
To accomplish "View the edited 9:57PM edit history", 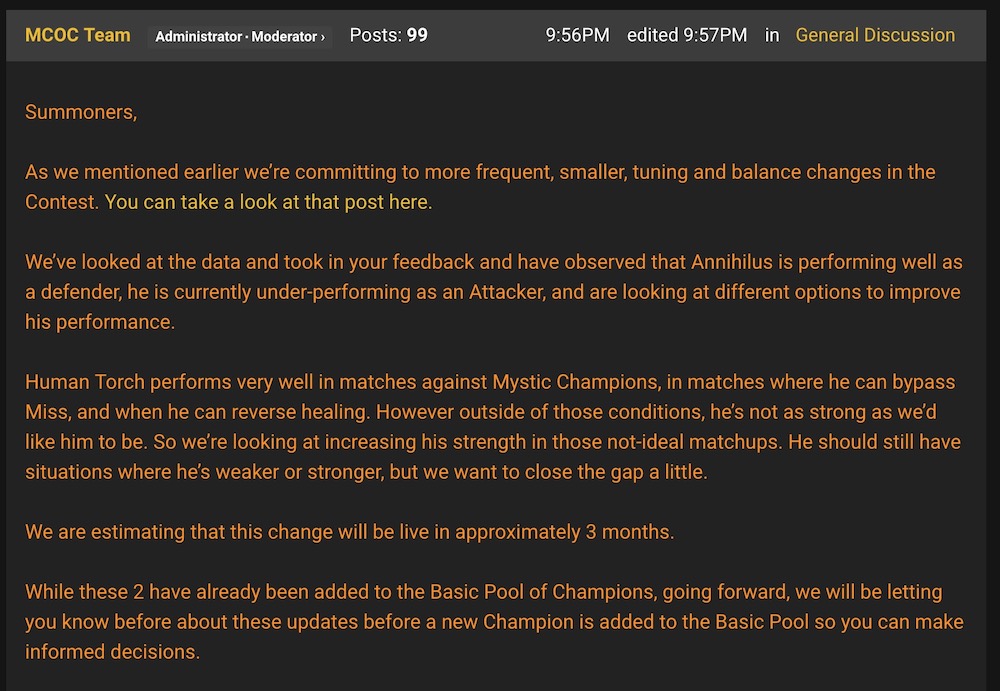I will point(686,35).
